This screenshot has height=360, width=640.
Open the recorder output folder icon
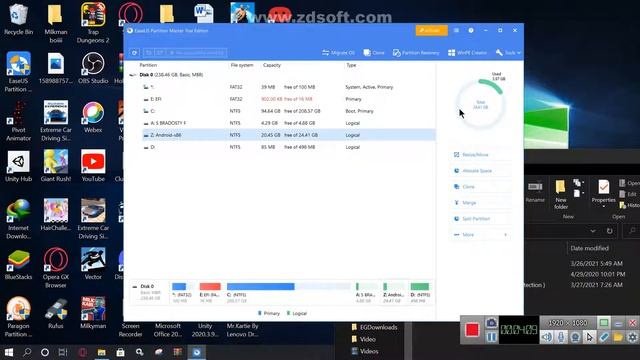(618, 337)
